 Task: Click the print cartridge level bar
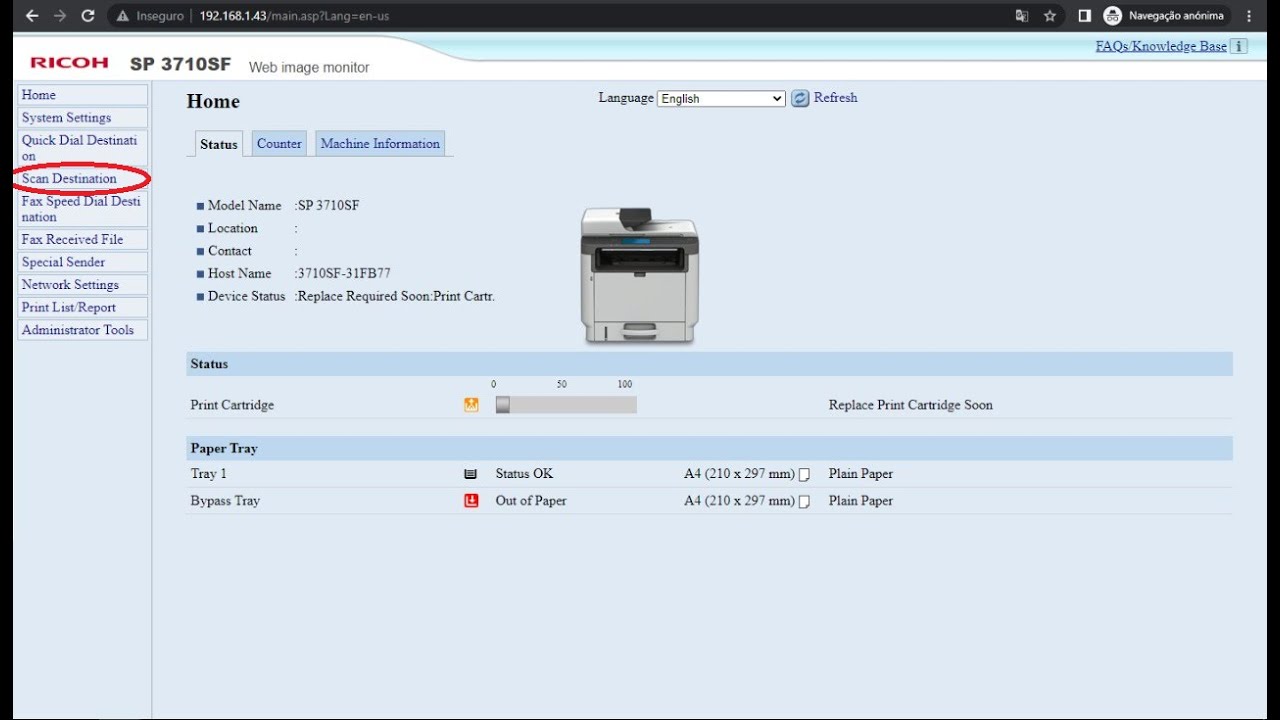566,405
